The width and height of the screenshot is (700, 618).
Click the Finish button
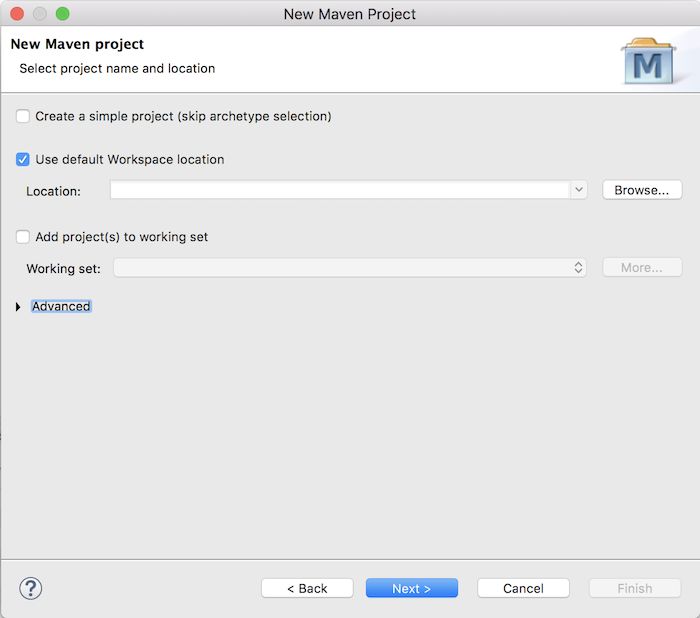tap(635, 588)
